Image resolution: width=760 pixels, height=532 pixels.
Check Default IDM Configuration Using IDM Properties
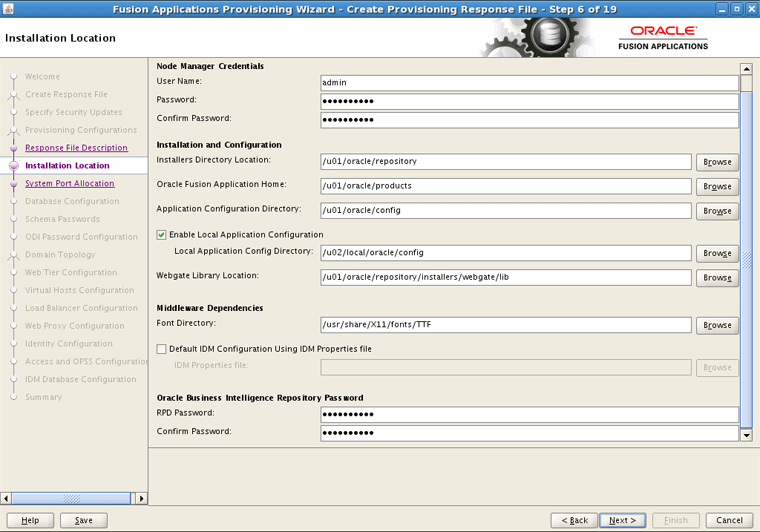[161, 349]
